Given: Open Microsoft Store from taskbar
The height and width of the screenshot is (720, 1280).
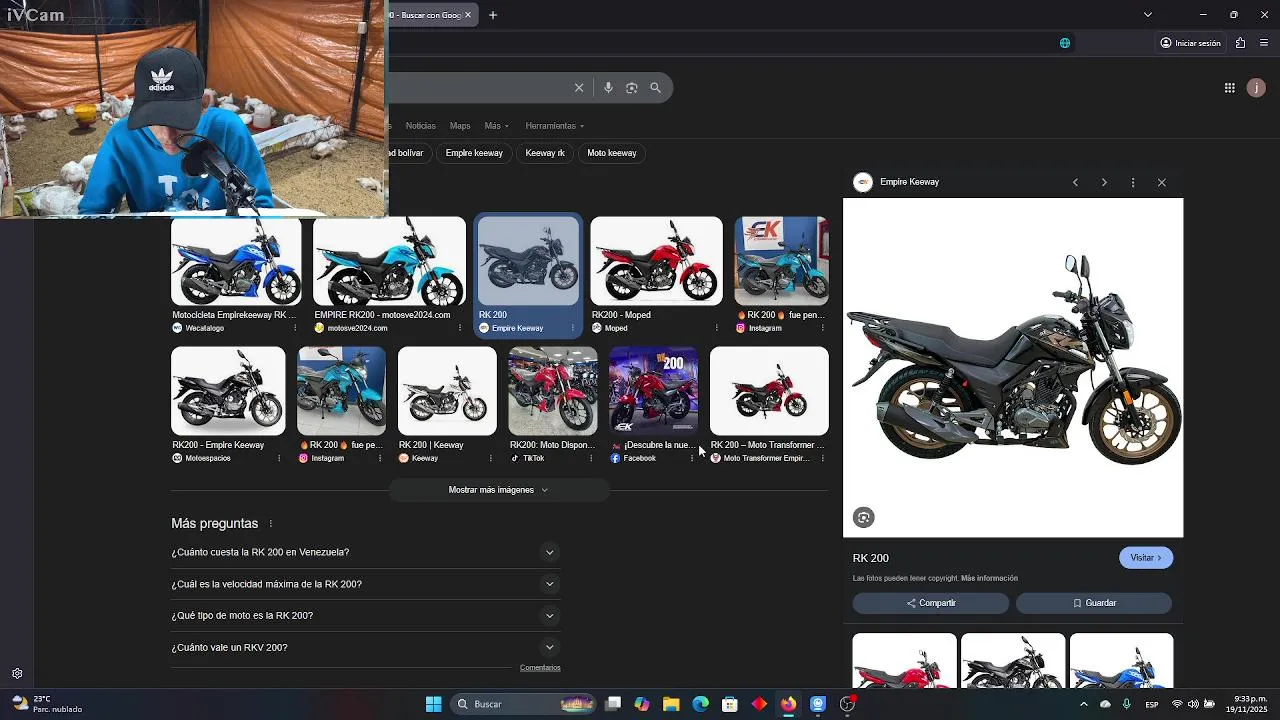Looking at the screenshot, I should (x=730, y=704).
